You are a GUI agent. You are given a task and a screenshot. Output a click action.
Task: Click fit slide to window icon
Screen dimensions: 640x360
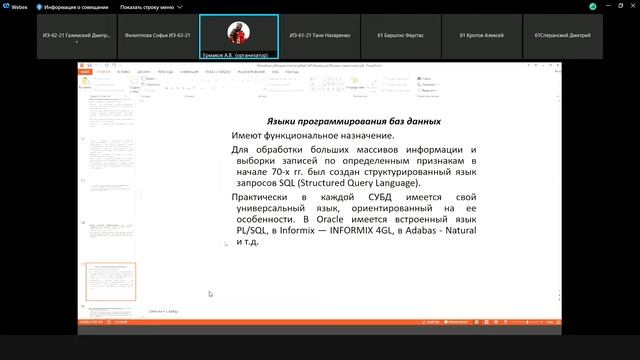(x=558, y=322)
